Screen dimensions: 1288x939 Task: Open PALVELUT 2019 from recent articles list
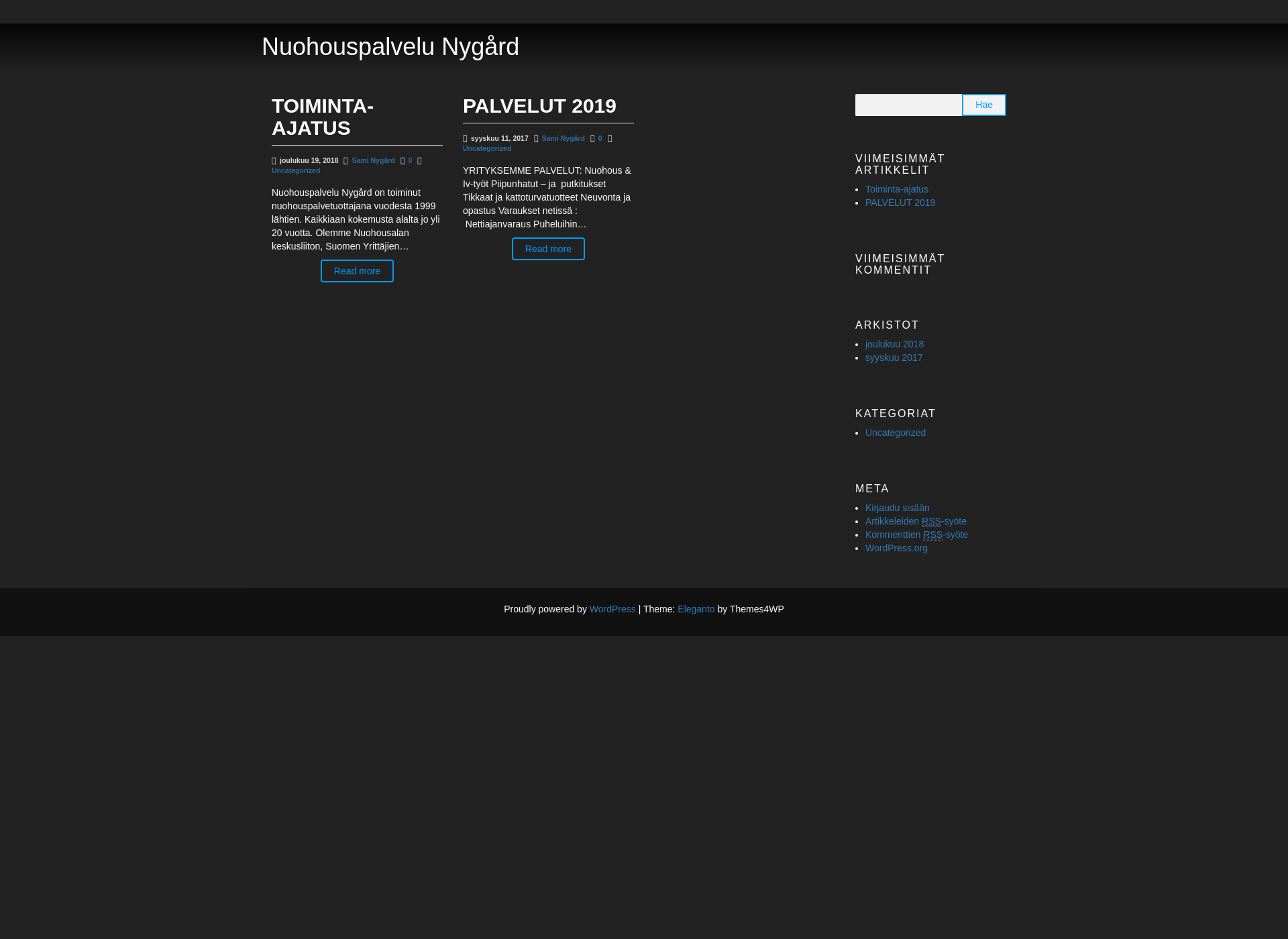(x=900, y=202)
